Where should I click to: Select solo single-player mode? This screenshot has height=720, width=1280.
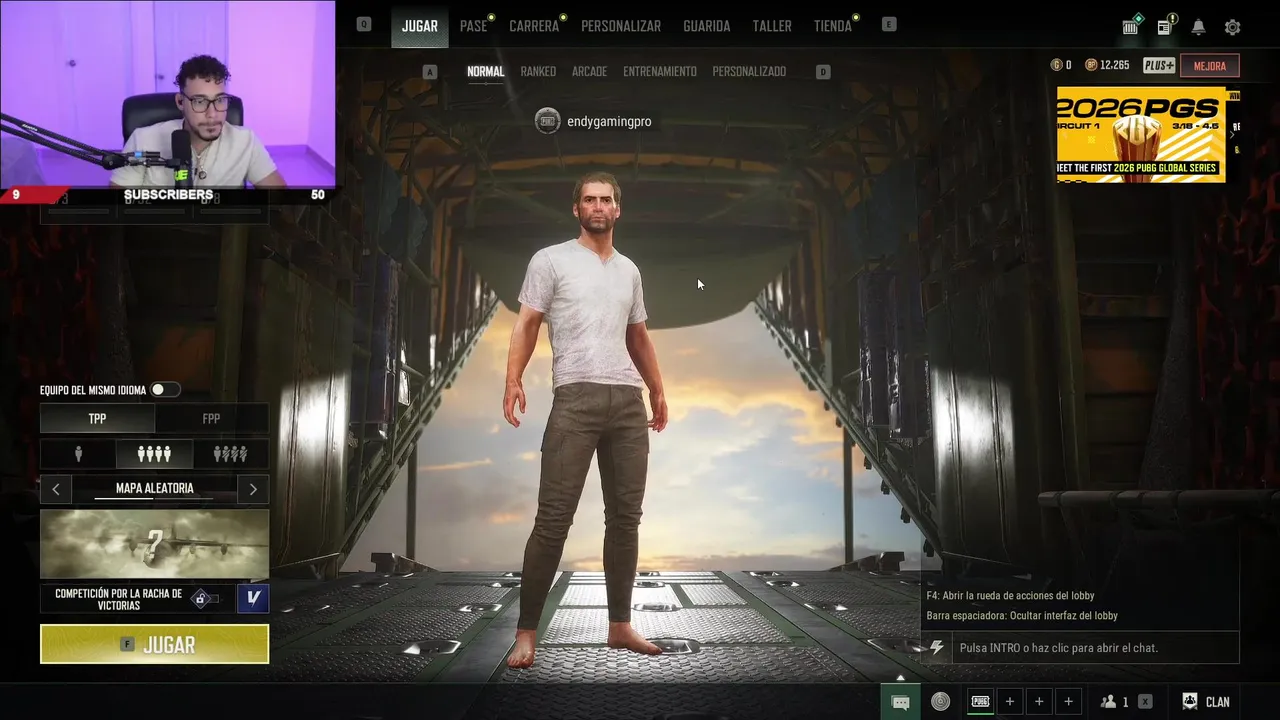pyautogui.click(x=78, y=454)
